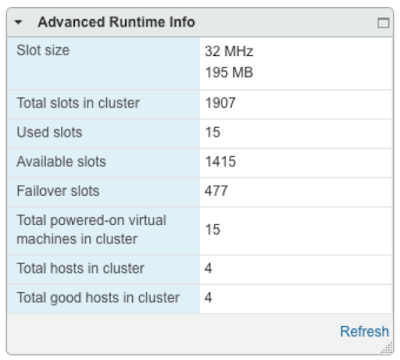This screenshot has width=400, height=360.
Task: Grab the panel resize grip corner
Action: click(387, 349)
